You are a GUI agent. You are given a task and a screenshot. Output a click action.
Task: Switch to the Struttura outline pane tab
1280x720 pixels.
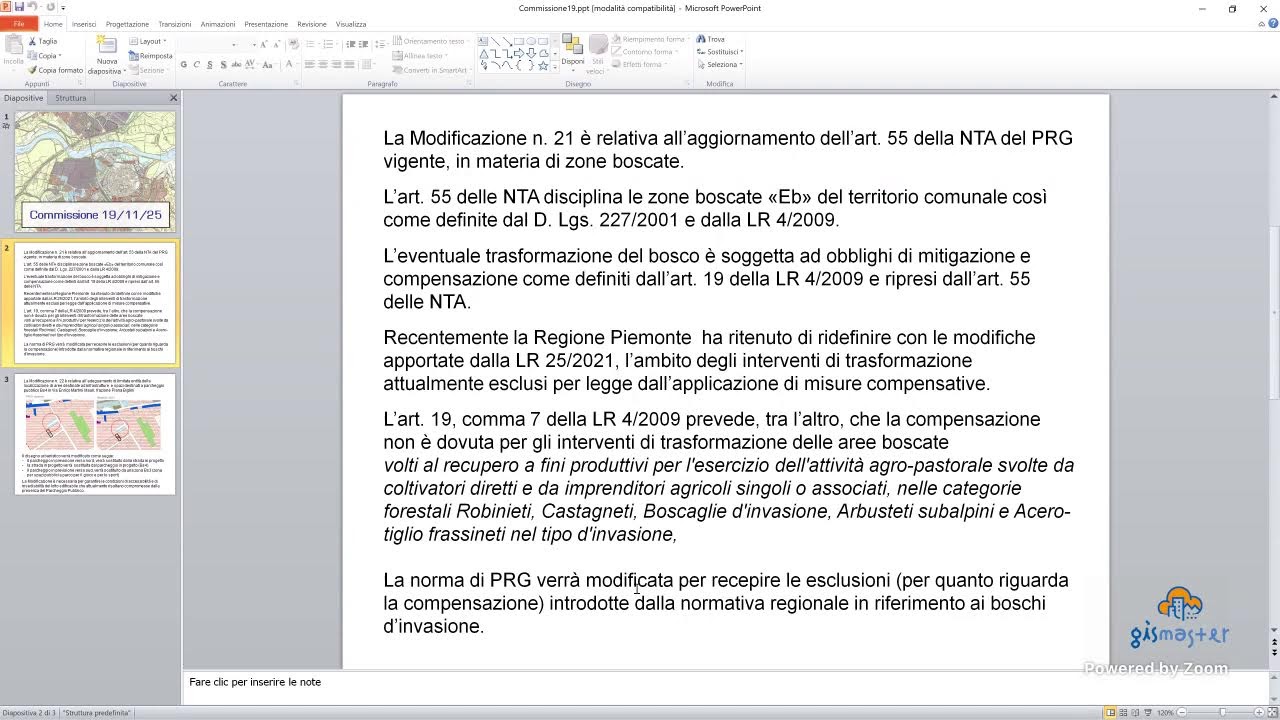(x=70, y=98)
